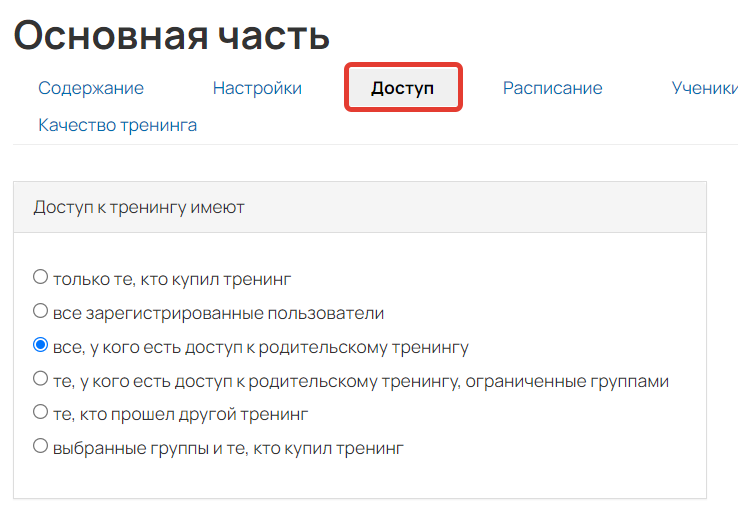Choose 'выбранные группы и те, кто купил тренинг'

(40, 446)
